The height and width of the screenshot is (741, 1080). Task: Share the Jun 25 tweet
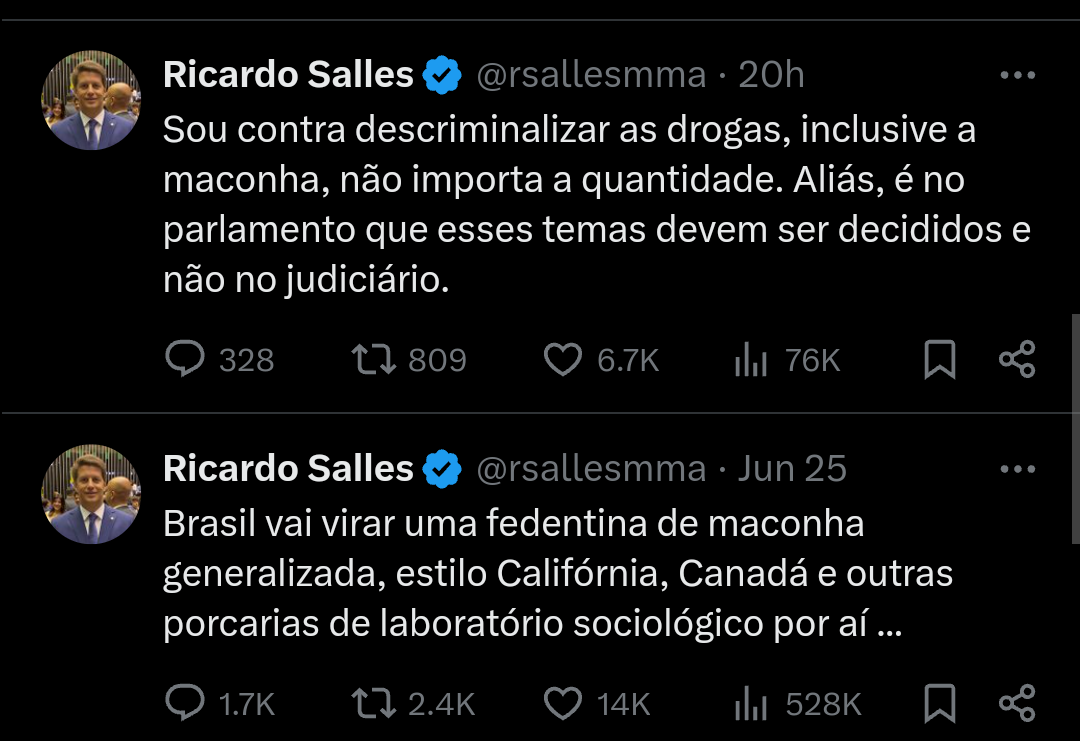[x=1017, y=703]
